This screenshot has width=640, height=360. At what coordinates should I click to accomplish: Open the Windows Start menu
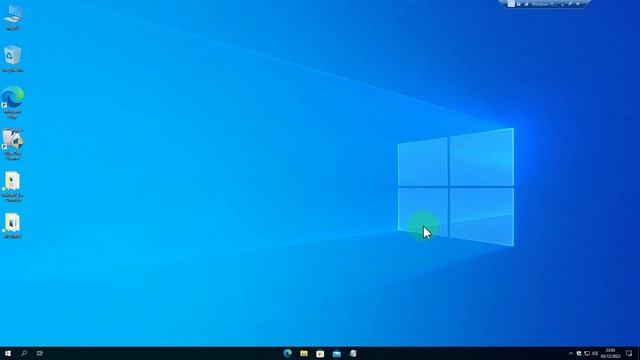(8, 353)
